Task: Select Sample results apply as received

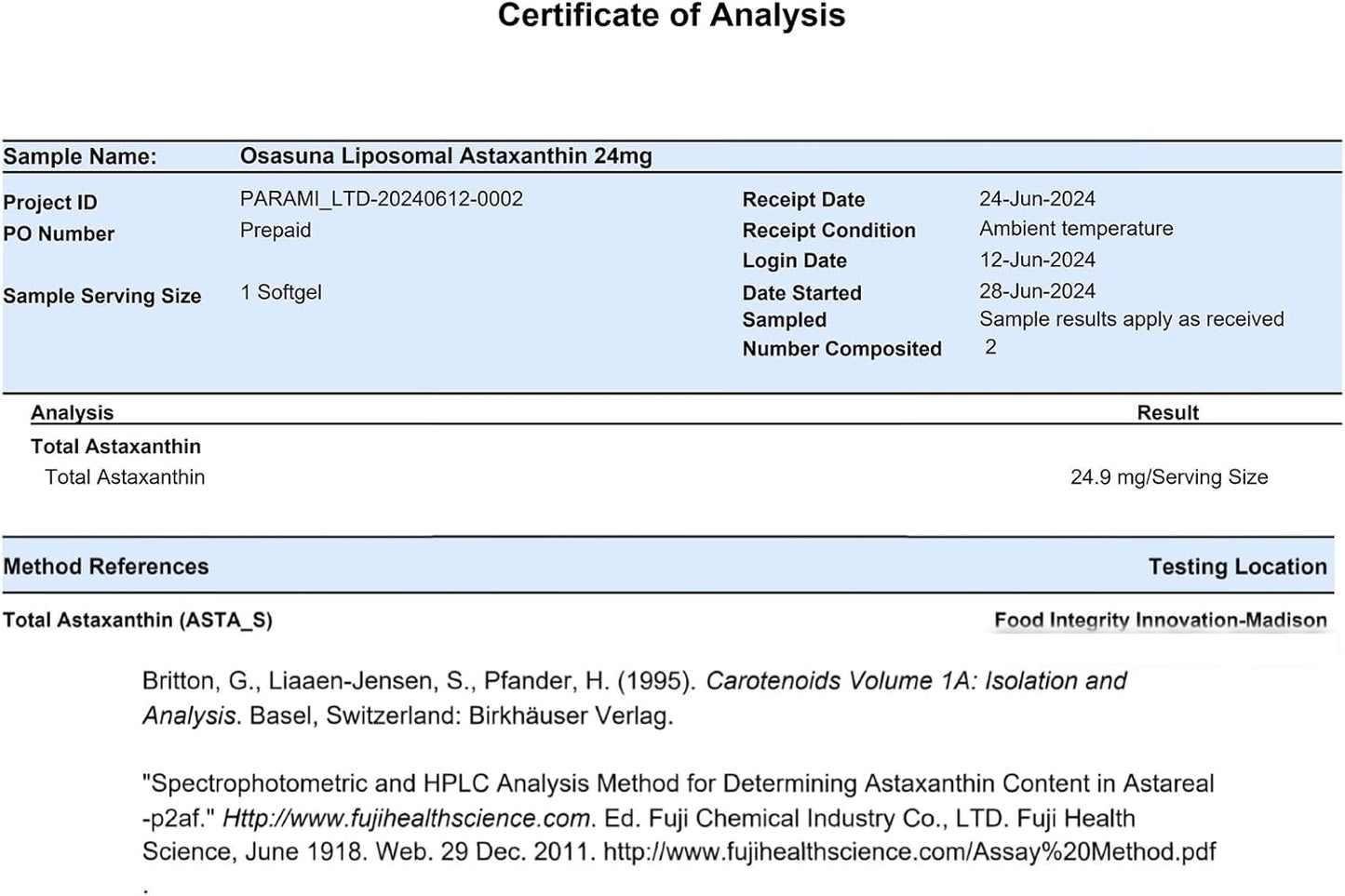Action: (1131, 319)
